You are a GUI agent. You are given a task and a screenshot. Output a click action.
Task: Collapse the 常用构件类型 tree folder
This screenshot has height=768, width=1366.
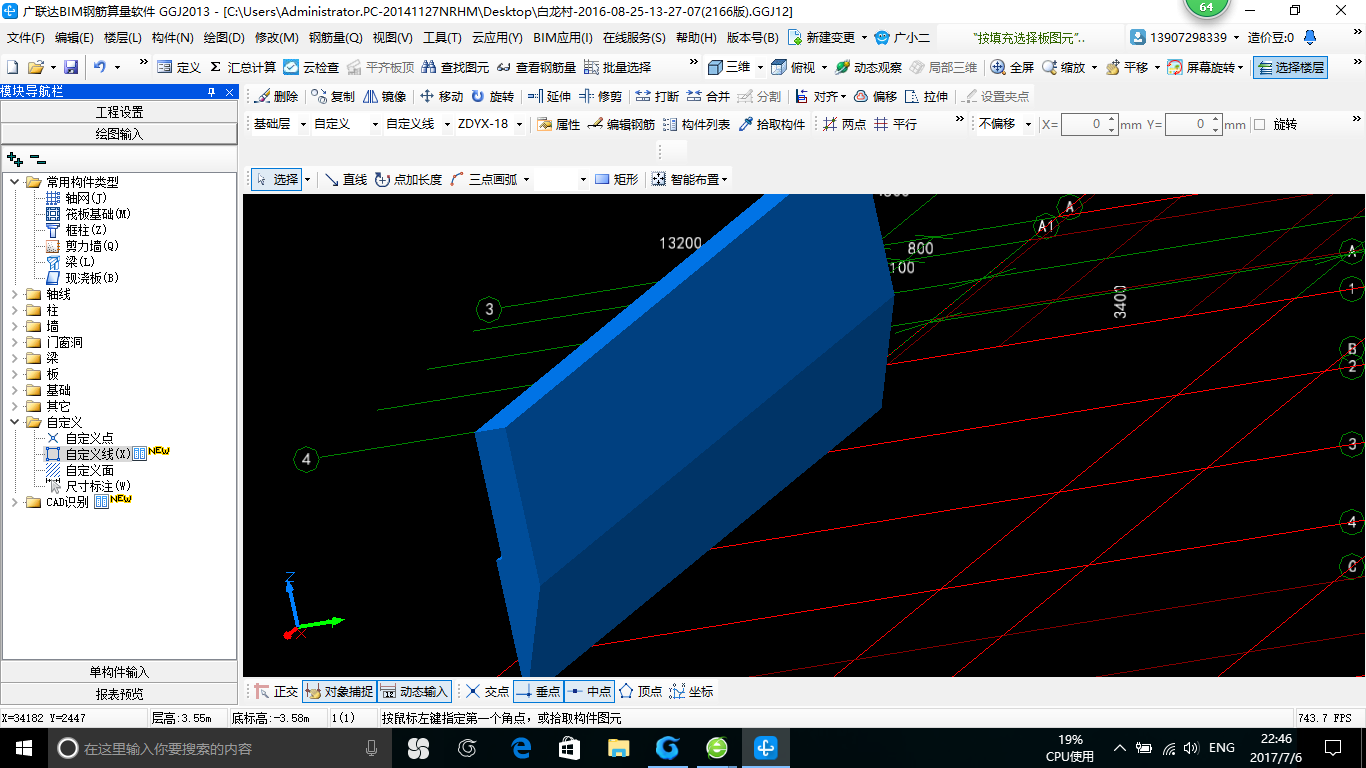pyautogui.click(x=16, y=182)
